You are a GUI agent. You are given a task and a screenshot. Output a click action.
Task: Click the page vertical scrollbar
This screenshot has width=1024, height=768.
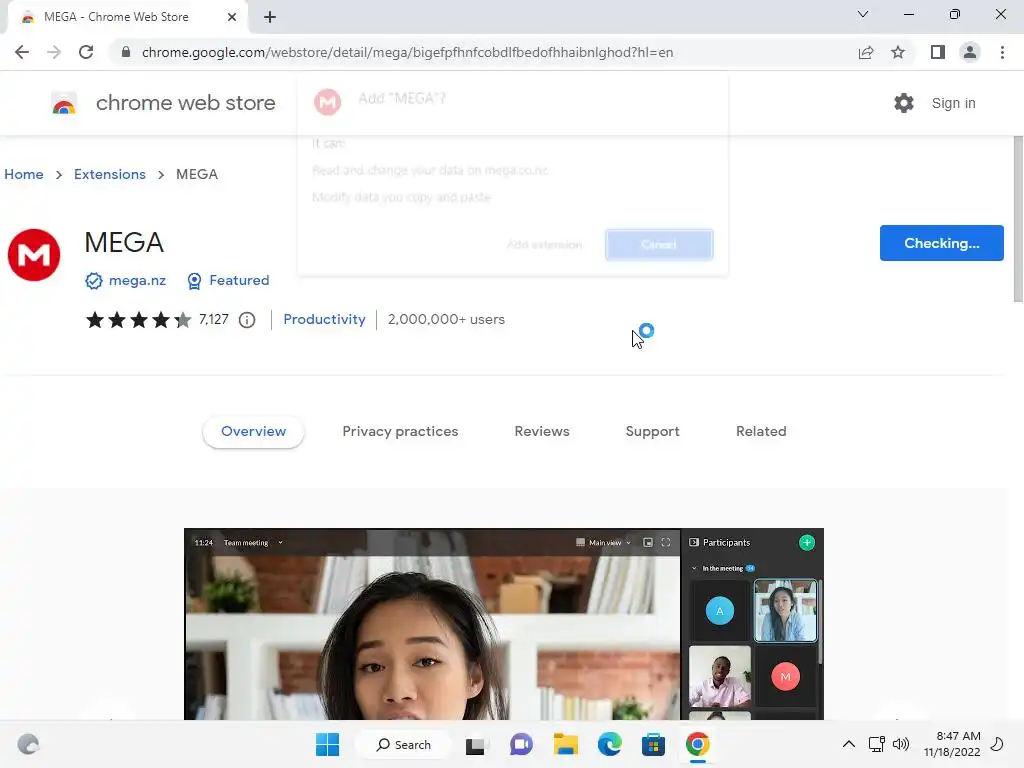pyautogui.click(x=1017, y=219)
